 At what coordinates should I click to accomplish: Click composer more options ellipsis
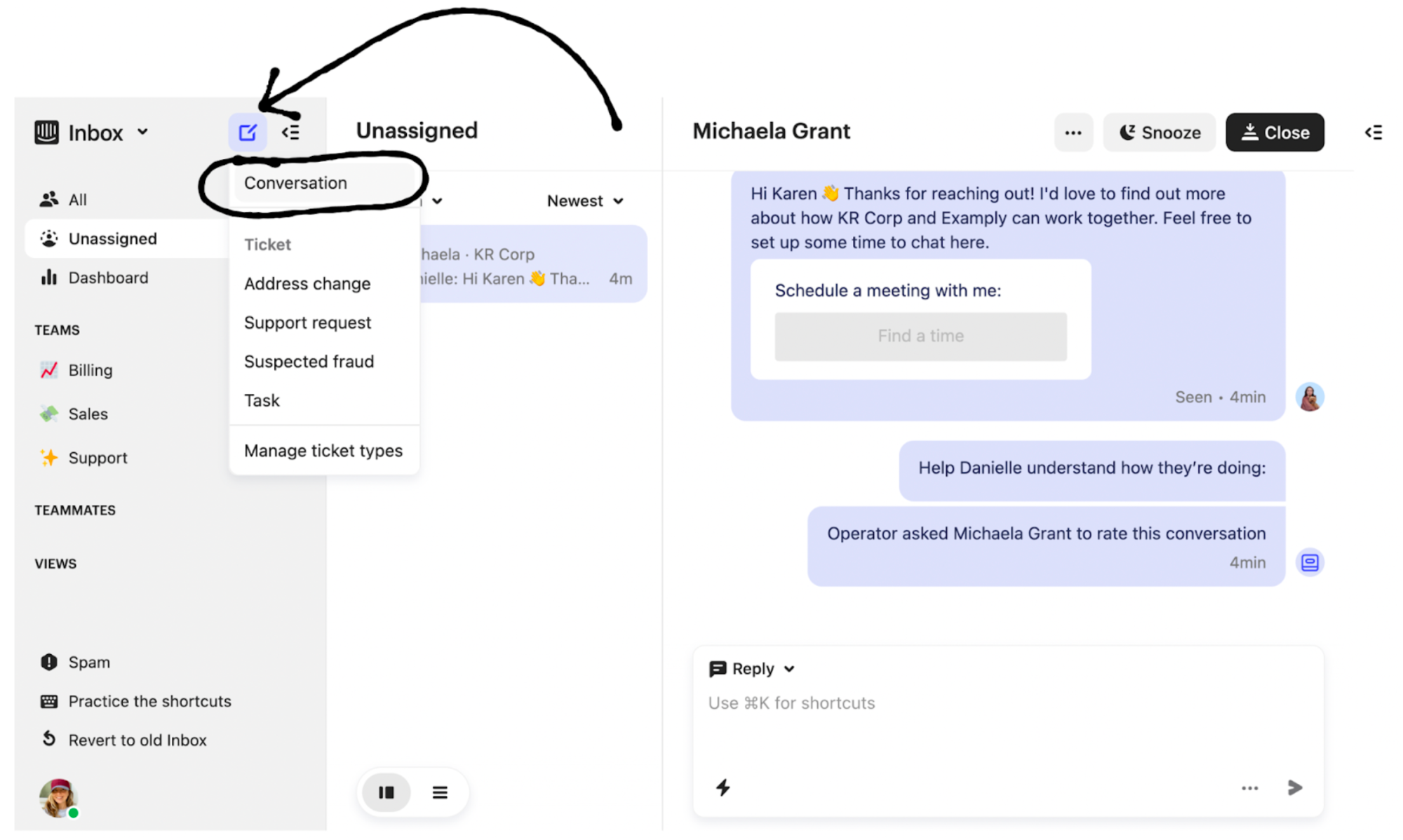coord(1249,788)
